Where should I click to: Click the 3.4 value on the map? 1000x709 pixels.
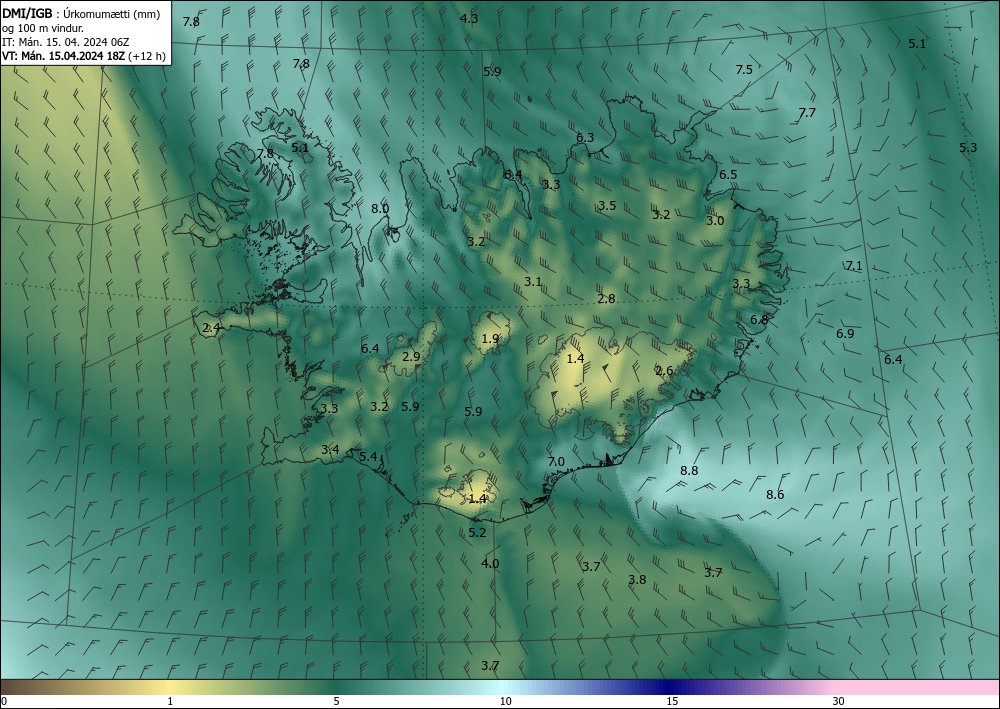point(330,450)
